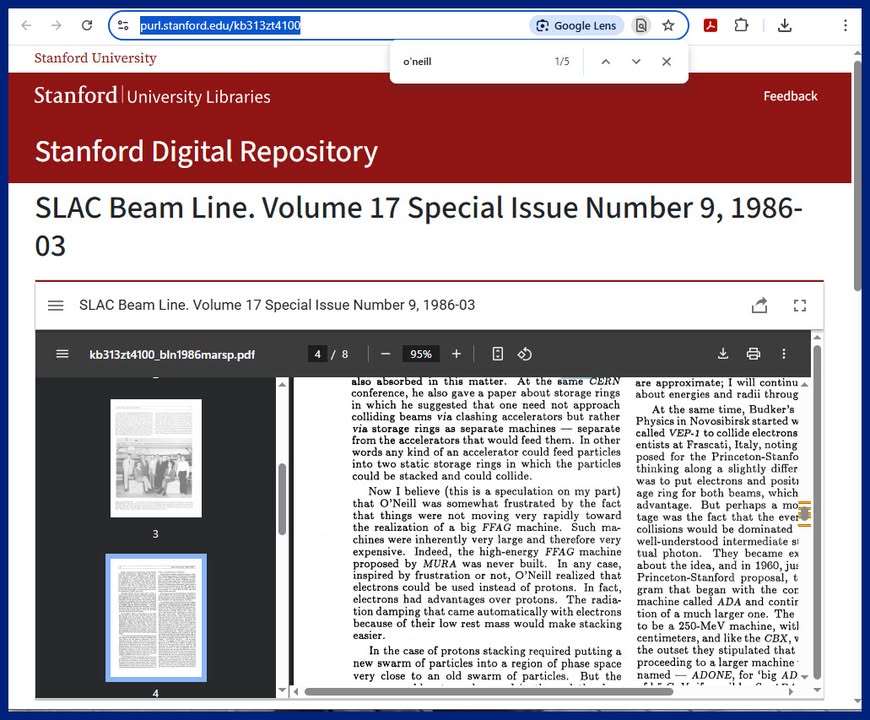Open Stanford University Libraries logo link

pos(152,96)
